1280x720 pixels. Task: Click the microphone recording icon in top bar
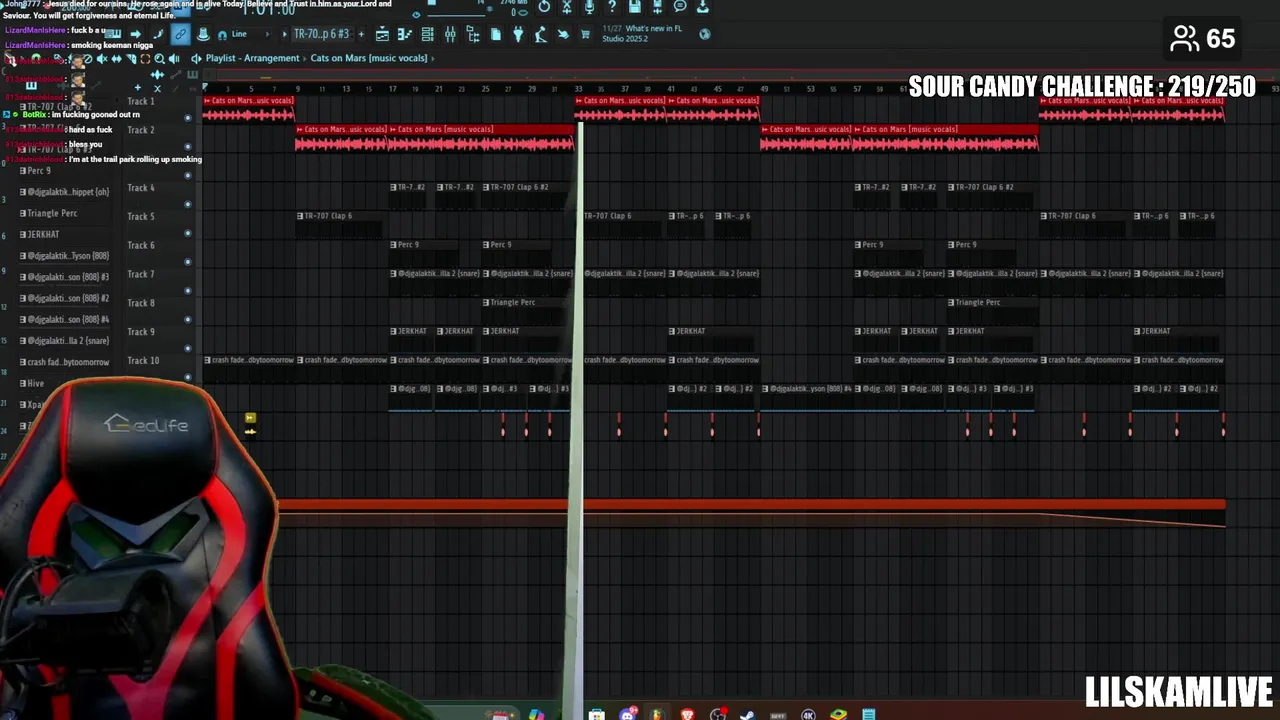click(x=589, y=7)
